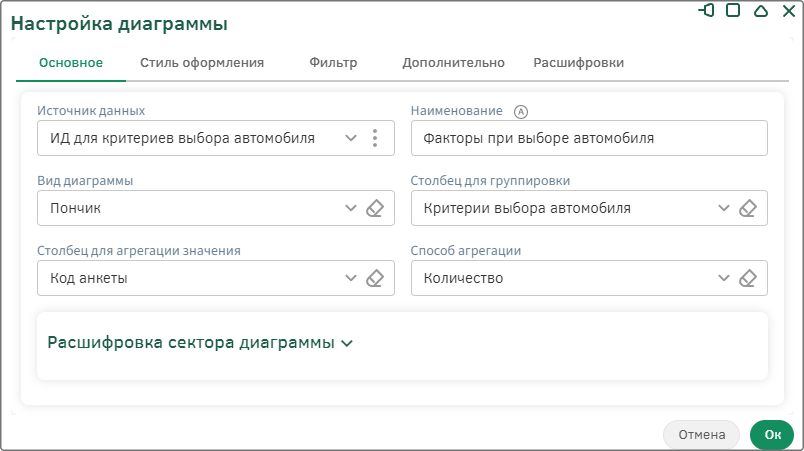This screenshot has width=804, height=451.
Task: Clear the Способ агрегации eraser icon
Action: [x=748, y=278]
